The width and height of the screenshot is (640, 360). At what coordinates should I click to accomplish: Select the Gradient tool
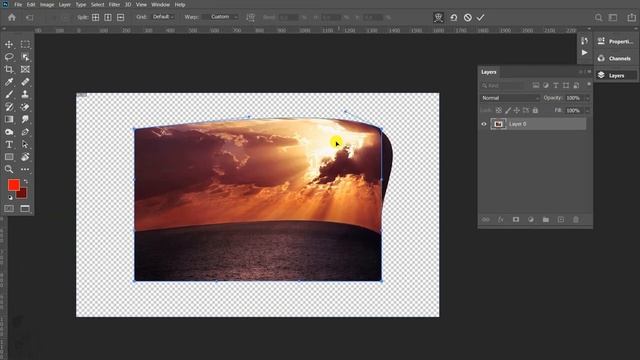pos(9,119)
